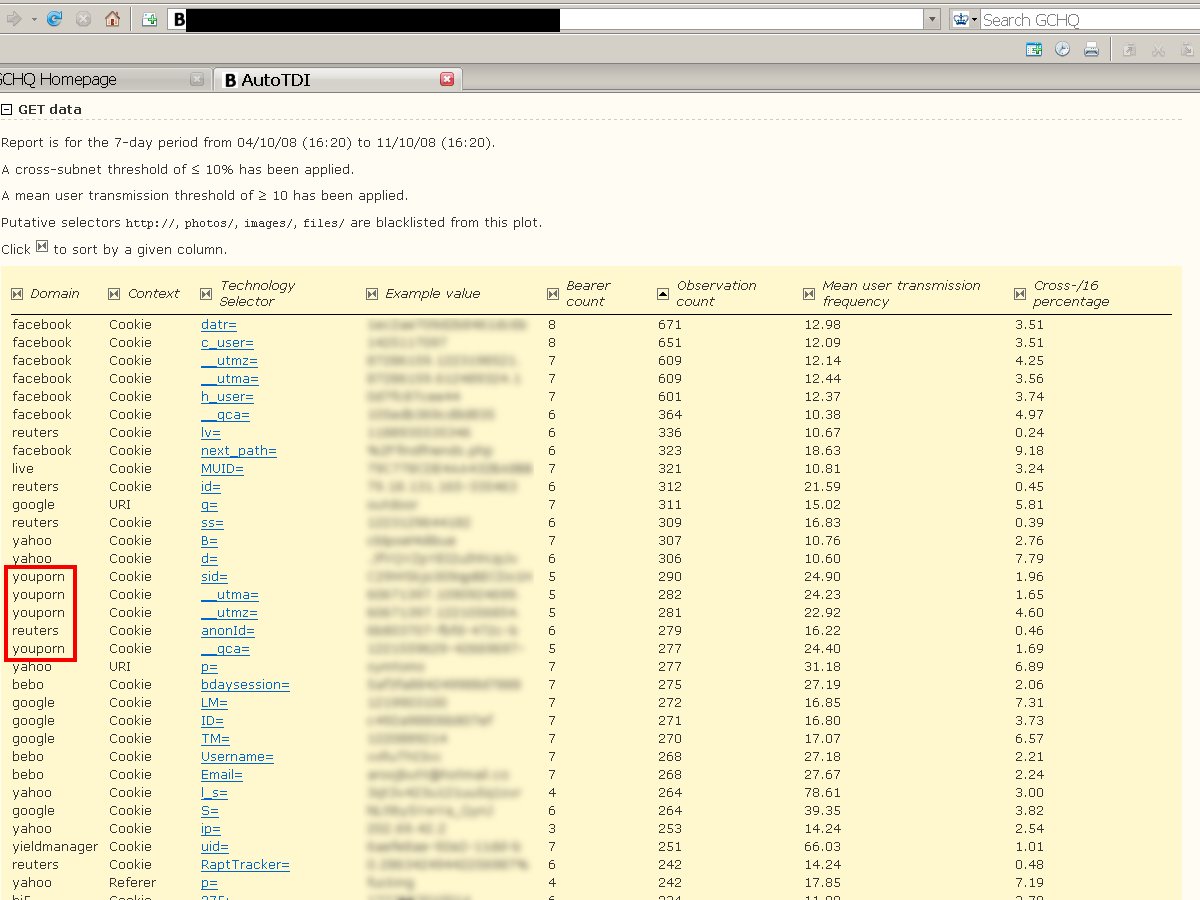
Task: Open the q= selector link
Action: tap(209, 505)
